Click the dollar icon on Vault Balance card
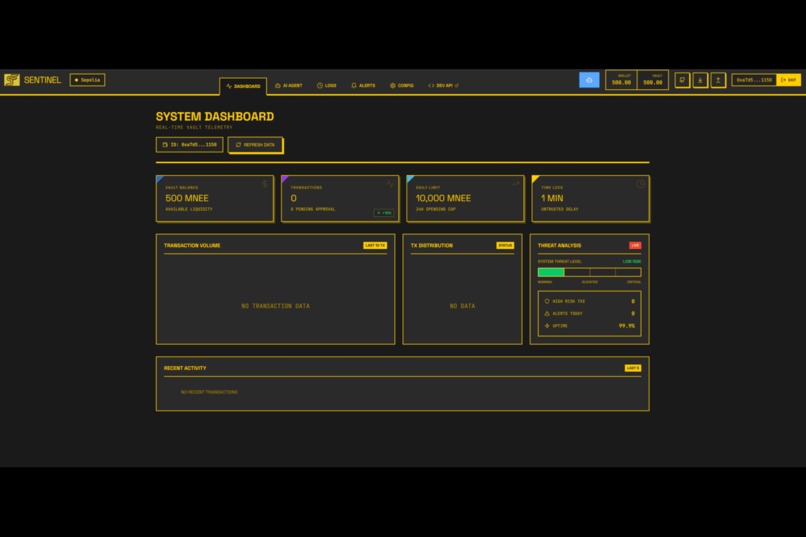The height and width of the screenshot is (537, 806). click(265, 184)
